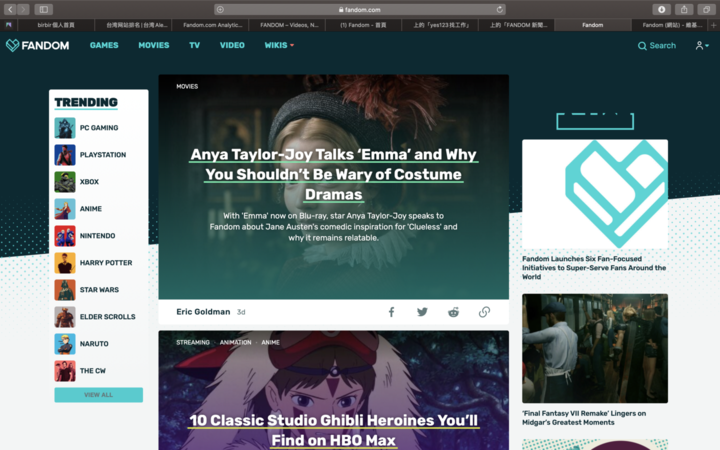This screenshot has height=450, width=720.
Task: Open Studio Ghibli Heroines article headline
Action: tap(334, 430)
